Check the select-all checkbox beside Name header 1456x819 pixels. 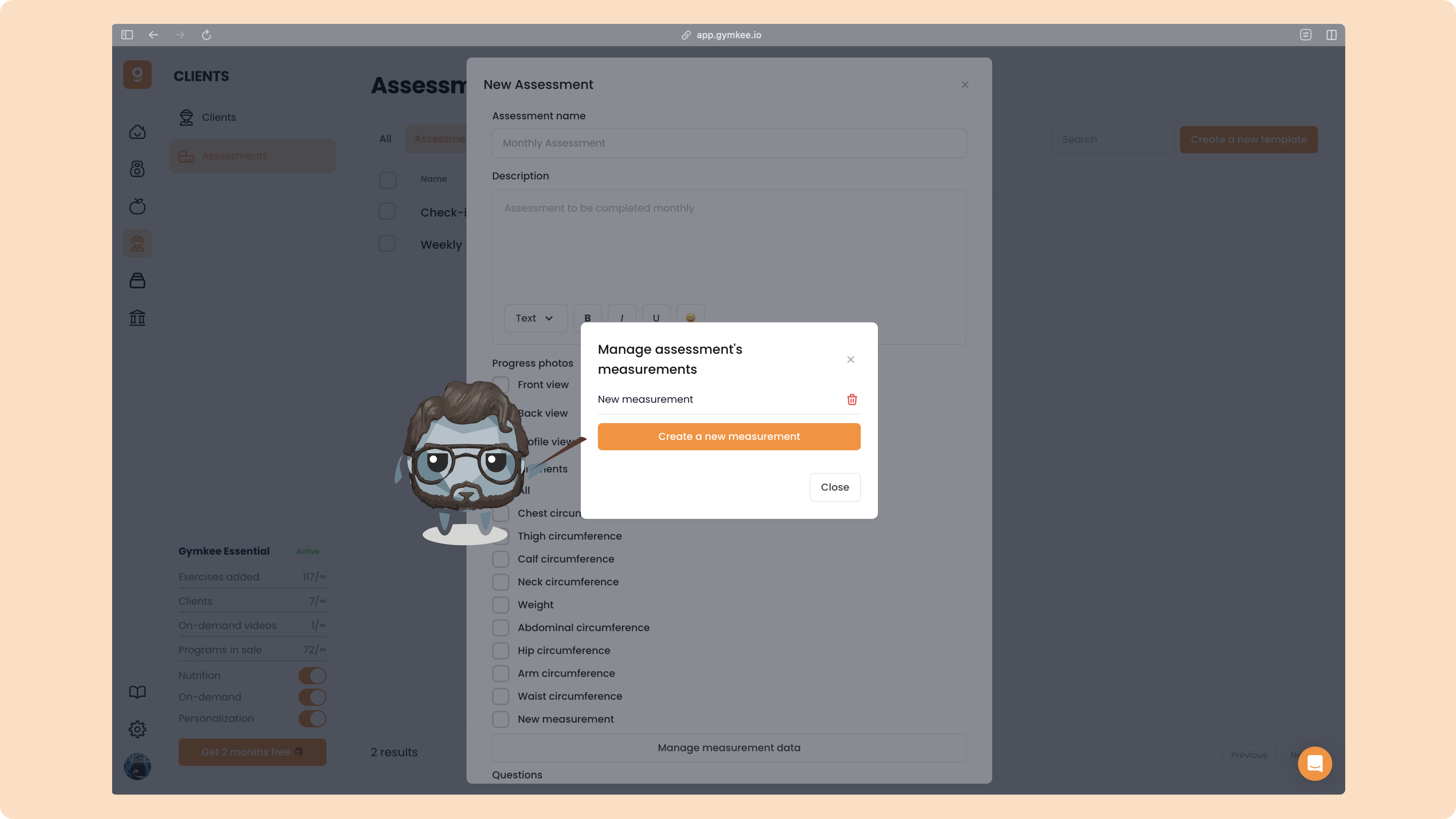(387, 180)
